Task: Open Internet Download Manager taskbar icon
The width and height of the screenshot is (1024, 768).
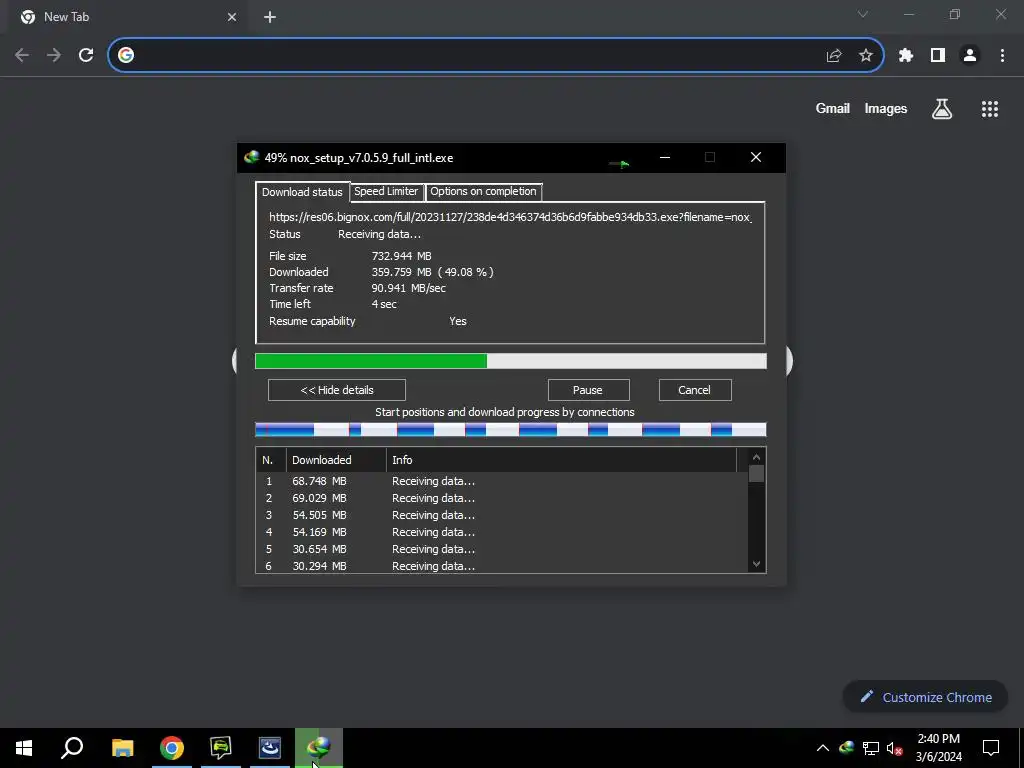Action: coord(319,748)
